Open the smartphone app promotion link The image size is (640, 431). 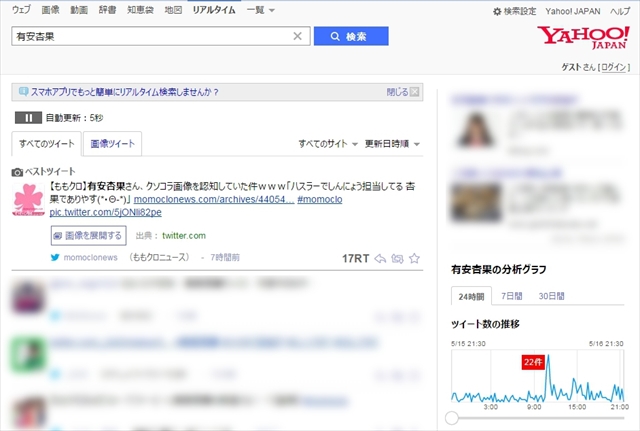[124, 92]
